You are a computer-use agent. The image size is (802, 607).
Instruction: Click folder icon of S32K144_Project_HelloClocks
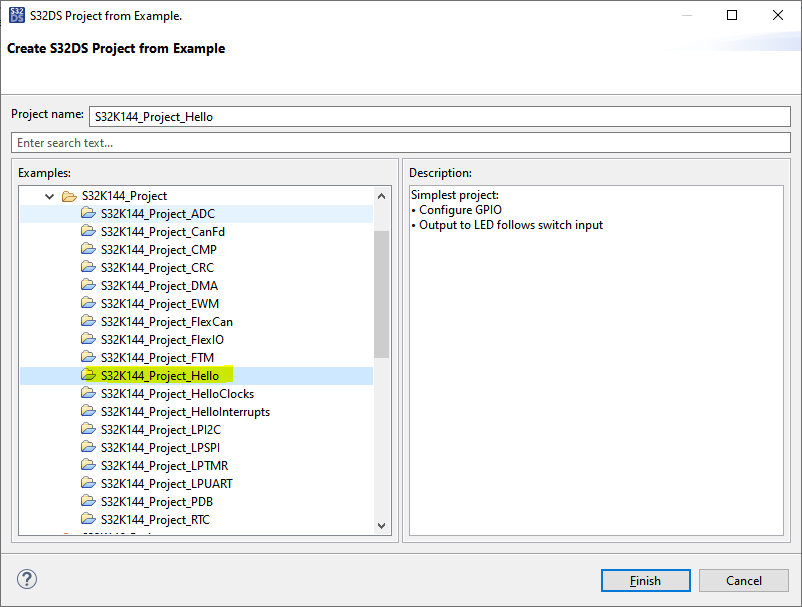(88, 393)
